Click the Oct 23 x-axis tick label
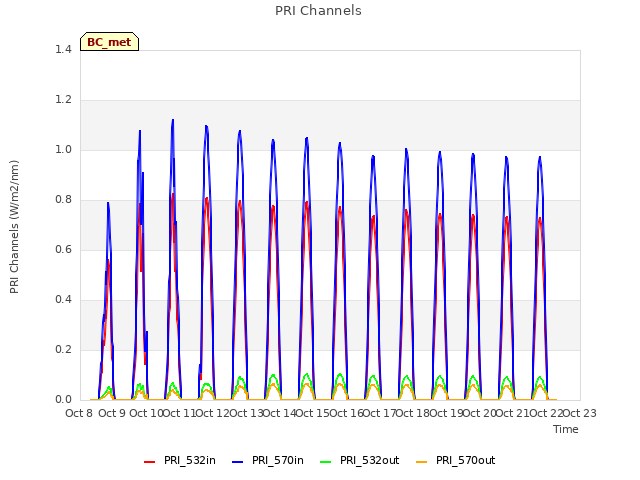The width and height of the screenshot is (640, 480). [x=580, y=413]
